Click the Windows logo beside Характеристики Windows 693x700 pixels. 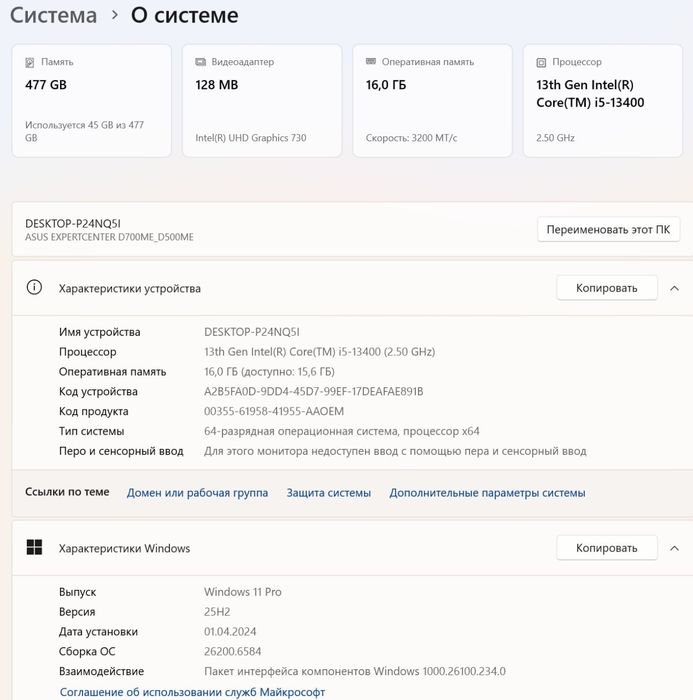[34, 548]
